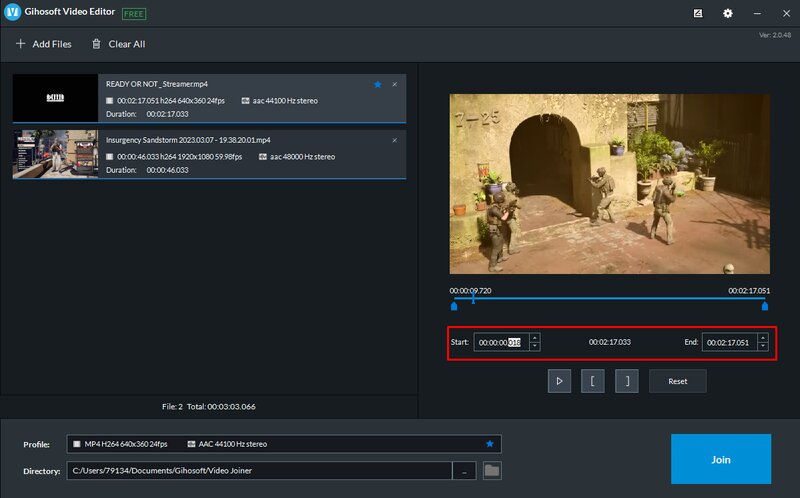Set start point with left bracket button
The width and height of the screenshot is (800, 498).
[x=592, y=381]
